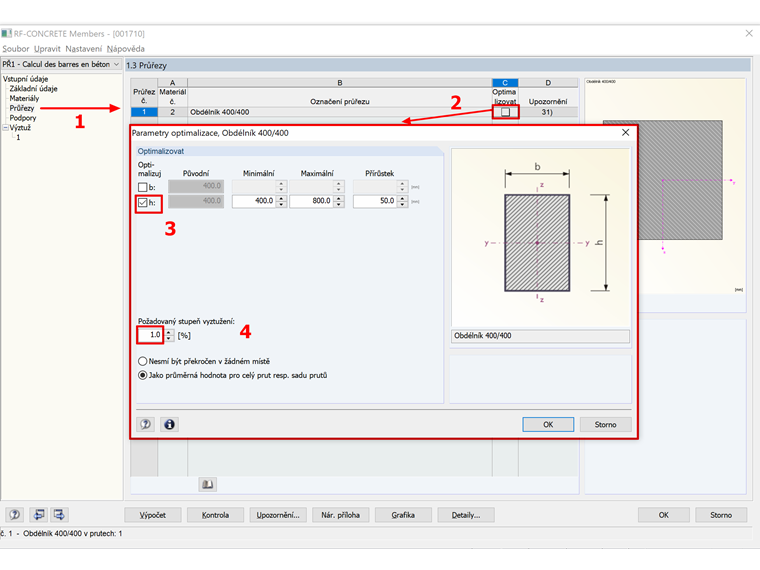Click the Kontrola button
The image size is (760, 570).
point(215,515)
